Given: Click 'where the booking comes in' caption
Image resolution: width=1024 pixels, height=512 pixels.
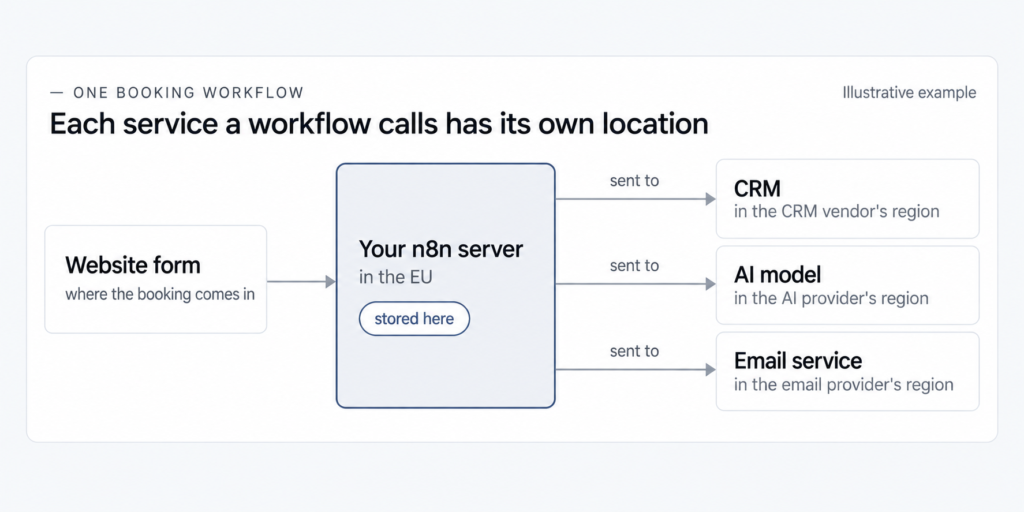Looking at the screenshot, I should click(x=160, y=295).
